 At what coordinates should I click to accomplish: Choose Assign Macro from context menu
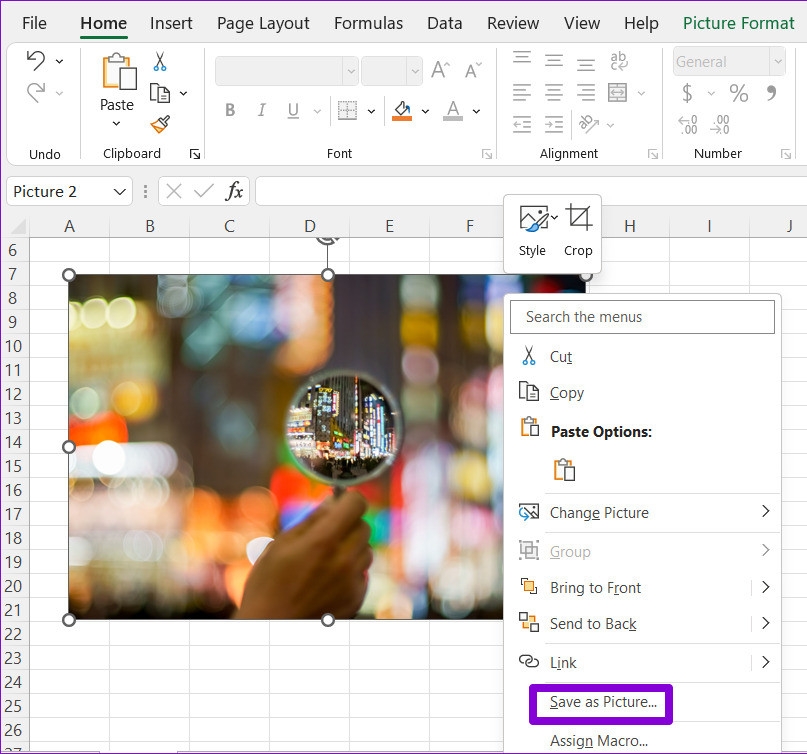click(x=599, y=740)
